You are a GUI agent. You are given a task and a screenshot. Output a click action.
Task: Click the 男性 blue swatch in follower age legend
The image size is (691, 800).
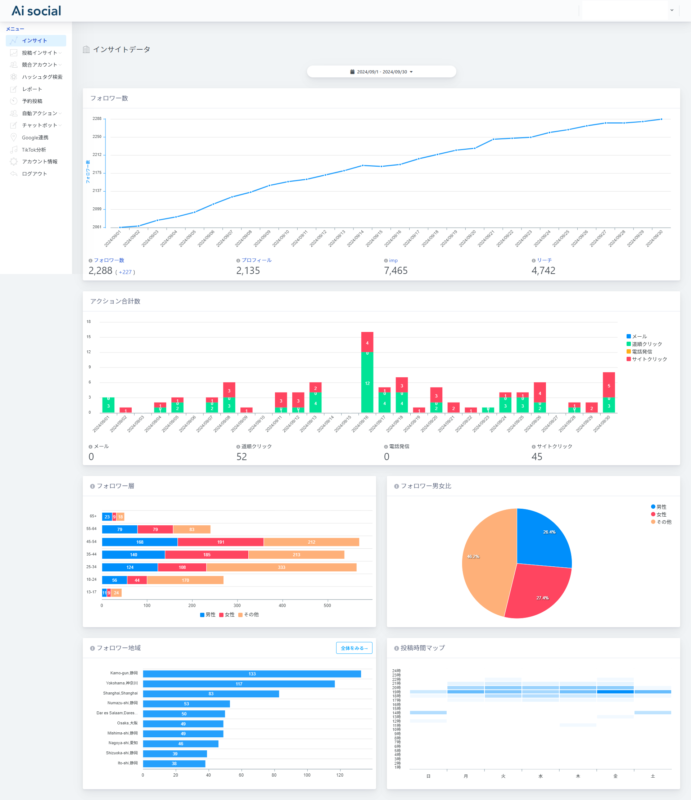click(202, 614)
